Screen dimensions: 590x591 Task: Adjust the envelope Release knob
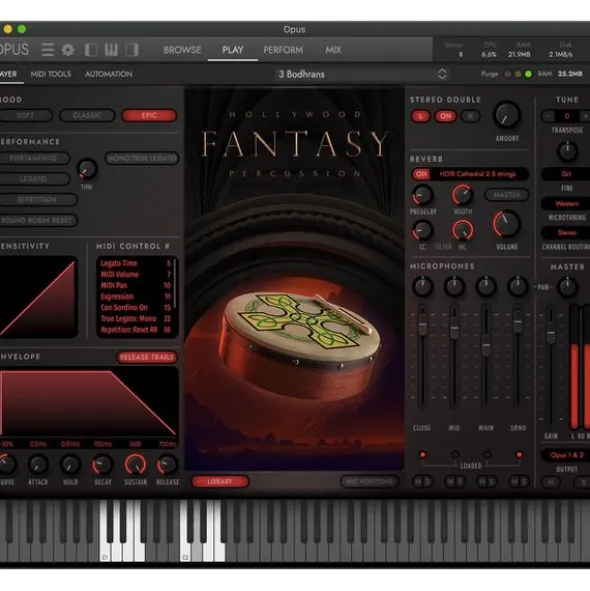(167, 464)
